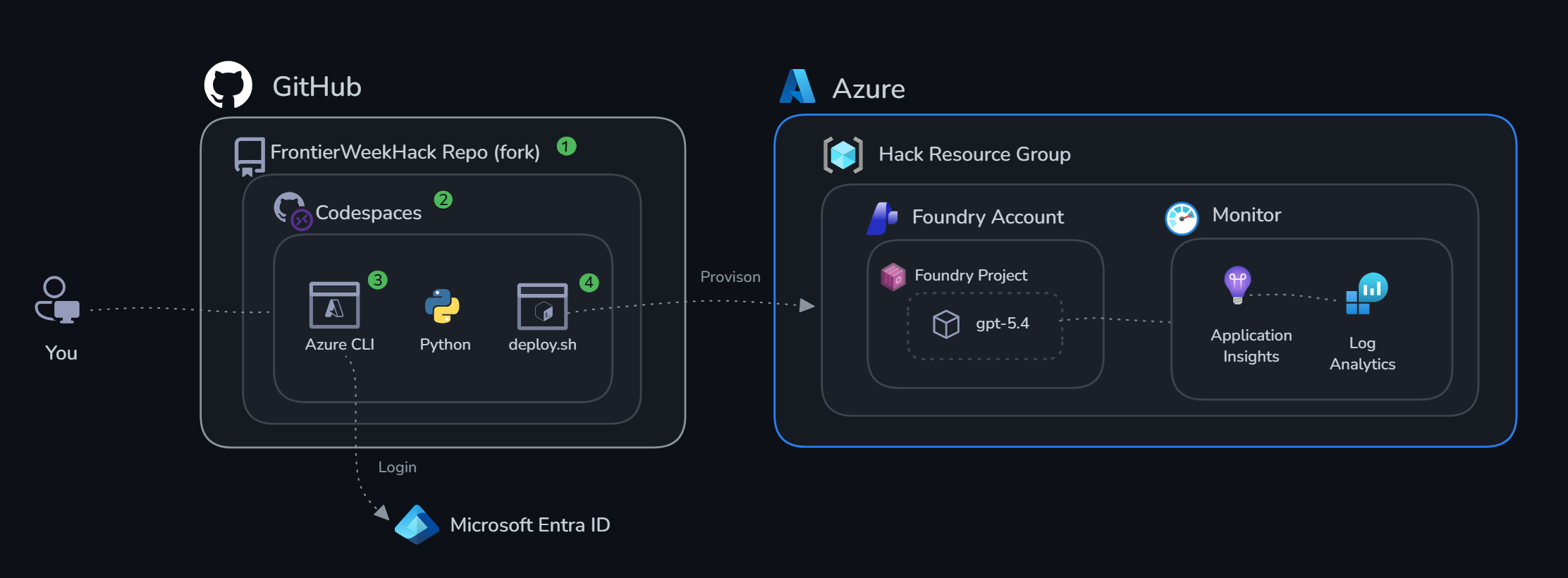Click the Python logo icon
The image size is (1568, 578).
pos(442,306)
